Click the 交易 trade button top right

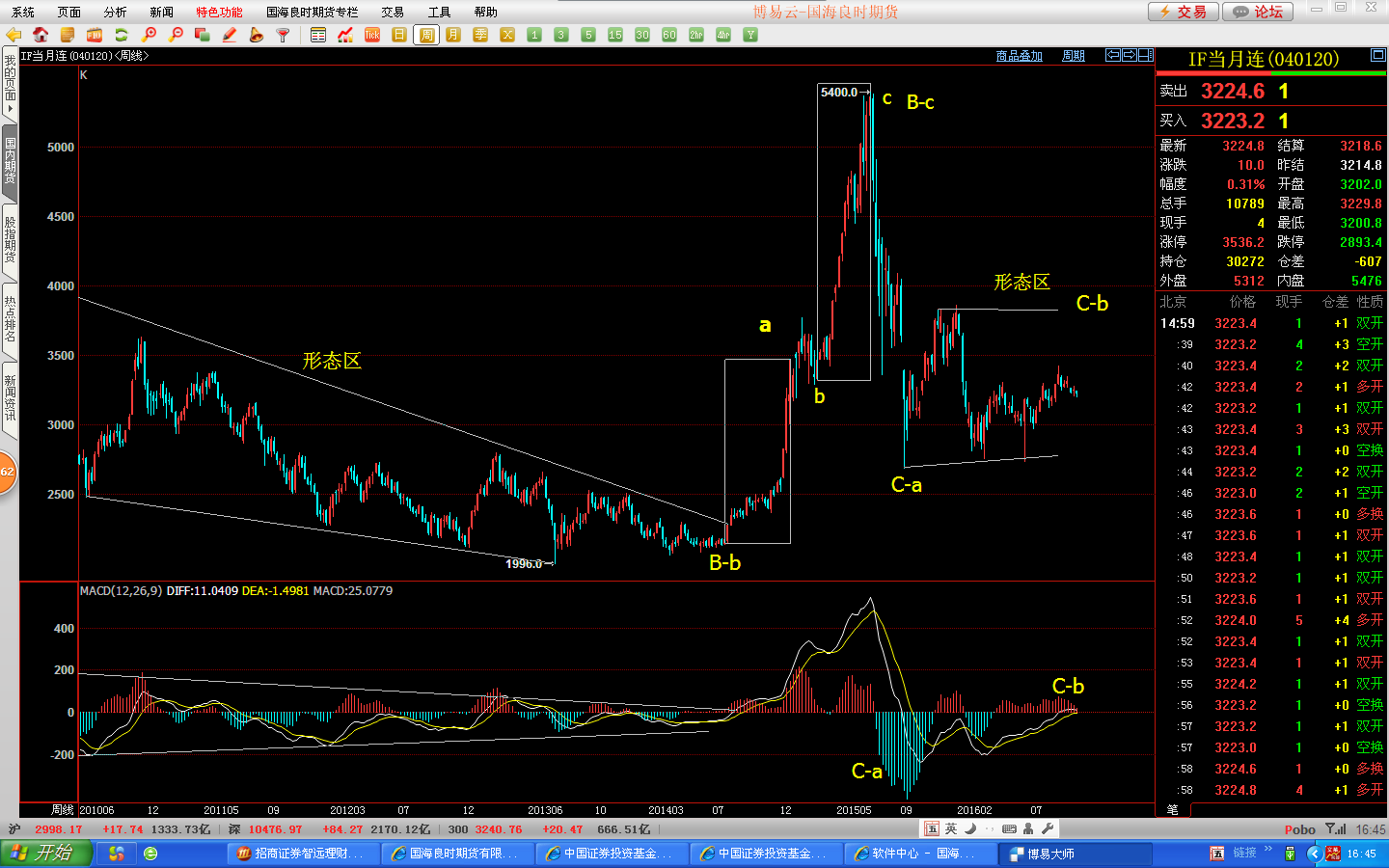coord(1183,12)
